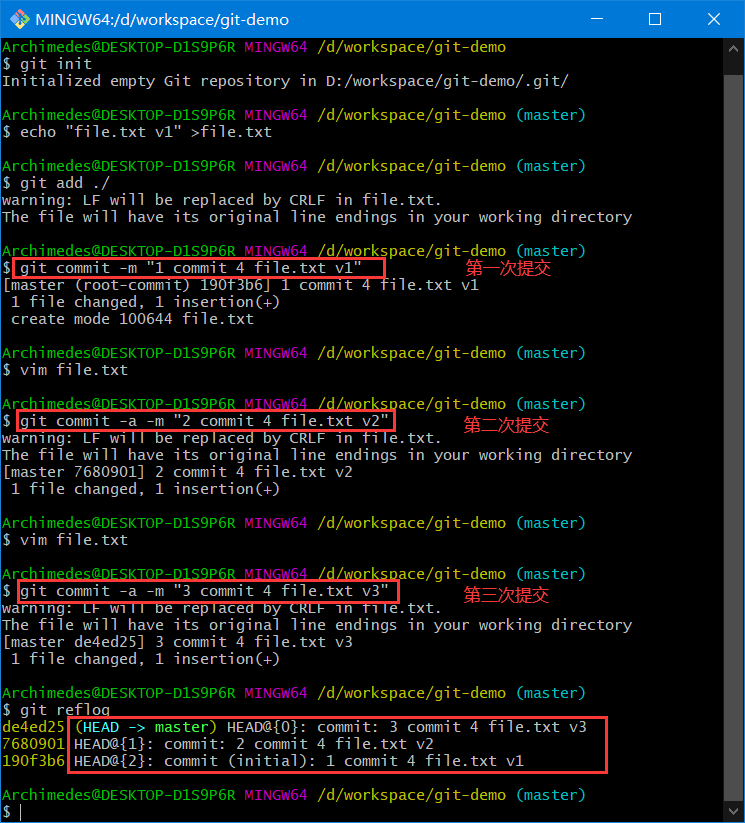Image resolution: width=745 pixels, height=823 pixels.
Task: Click commit hash '190f3b6' in reflog output
Action: tap(33, 761)
